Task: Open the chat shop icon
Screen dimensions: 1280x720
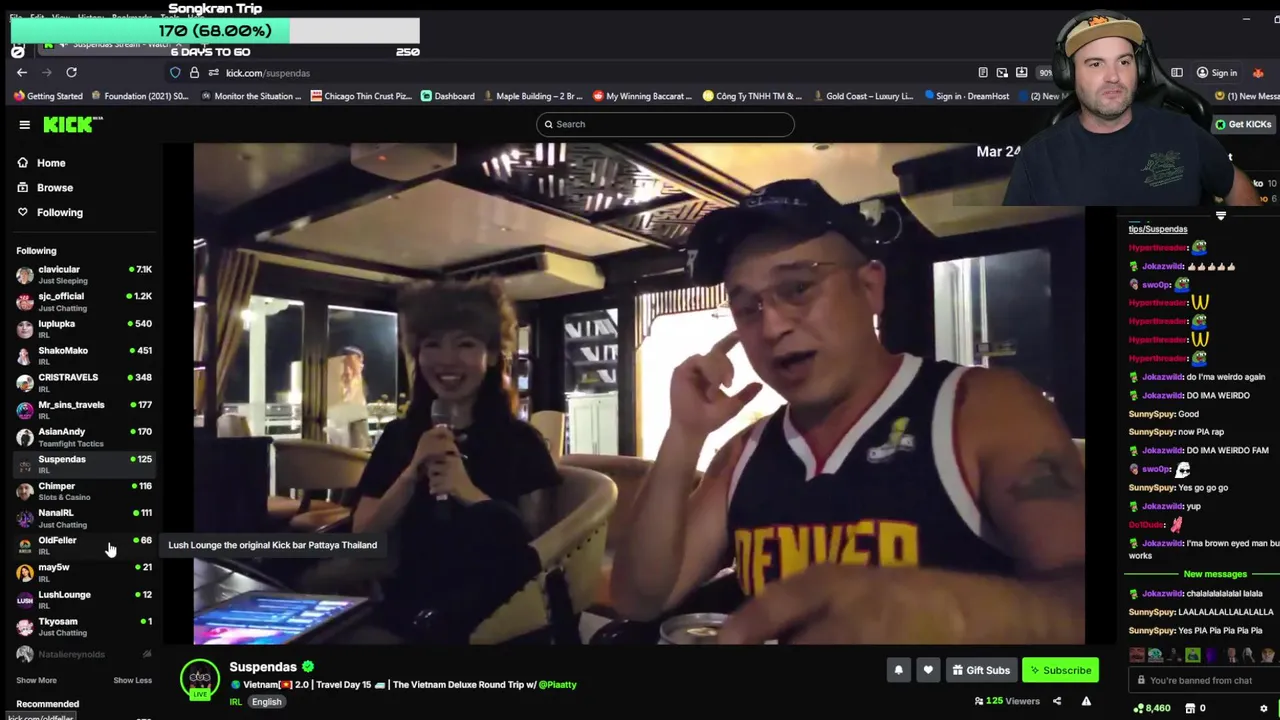Action: tap(1189, 708)
